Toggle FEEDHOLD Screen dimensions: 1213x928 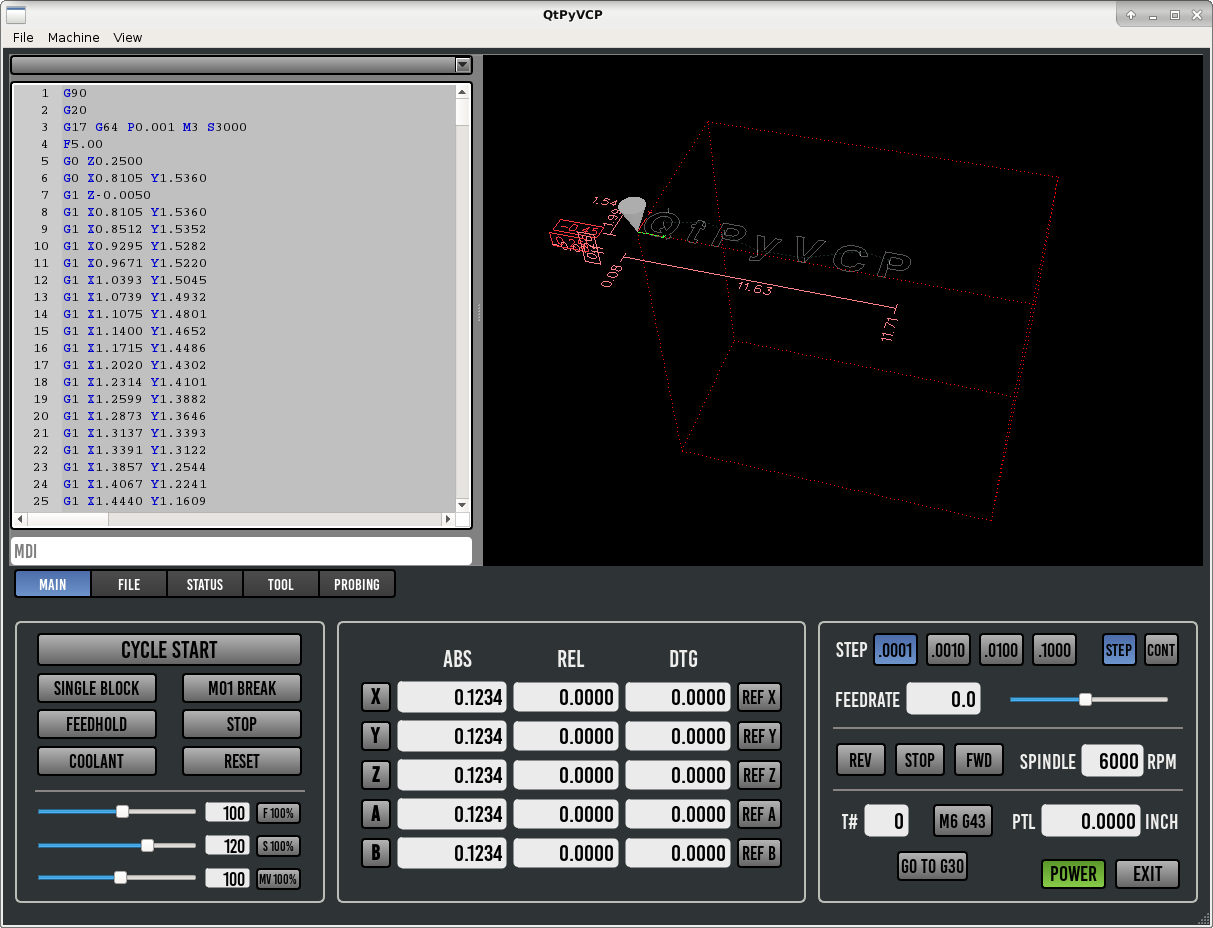(x=97, y=724)
